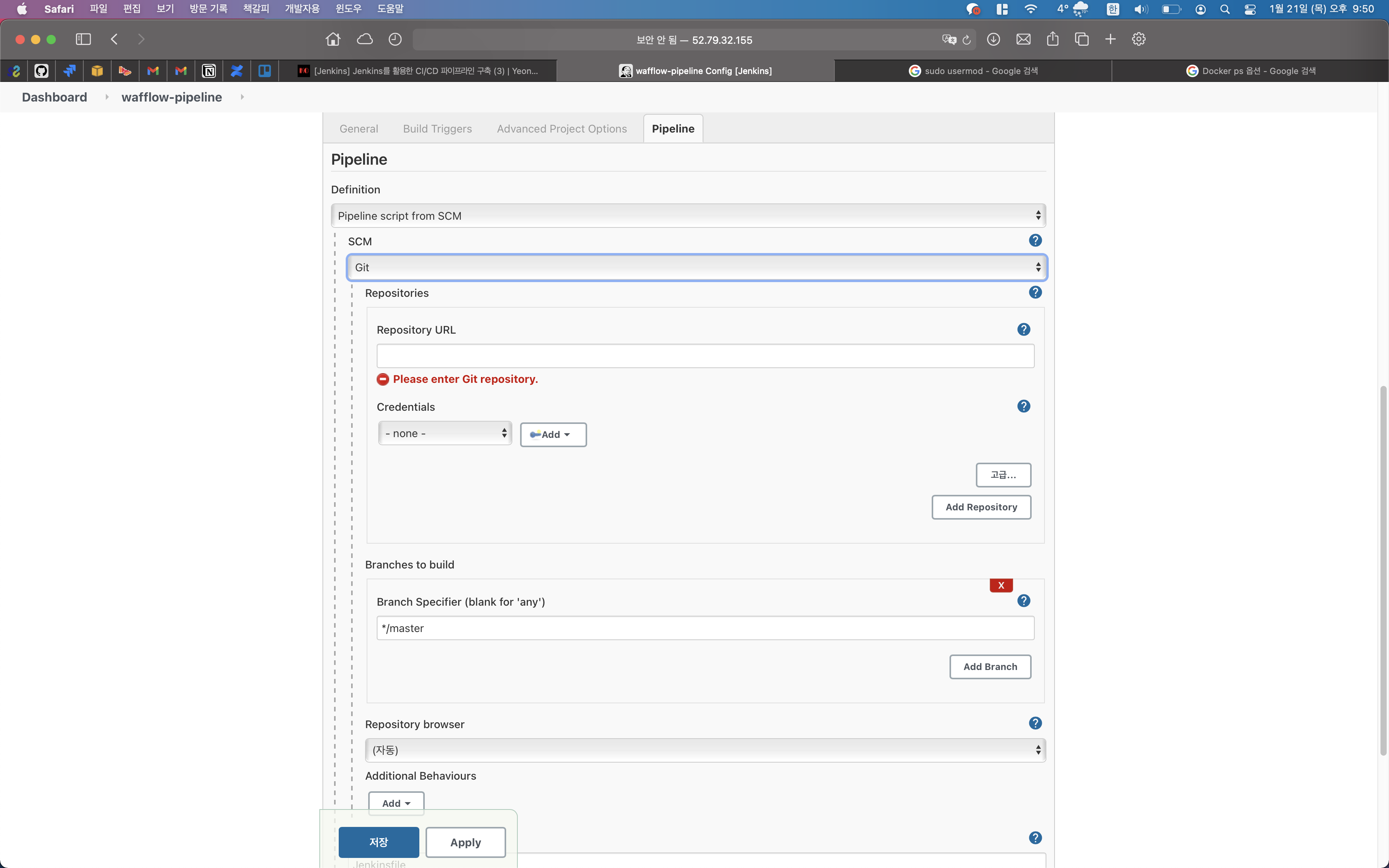Expand the credentials Add menu

pos(553,434)
